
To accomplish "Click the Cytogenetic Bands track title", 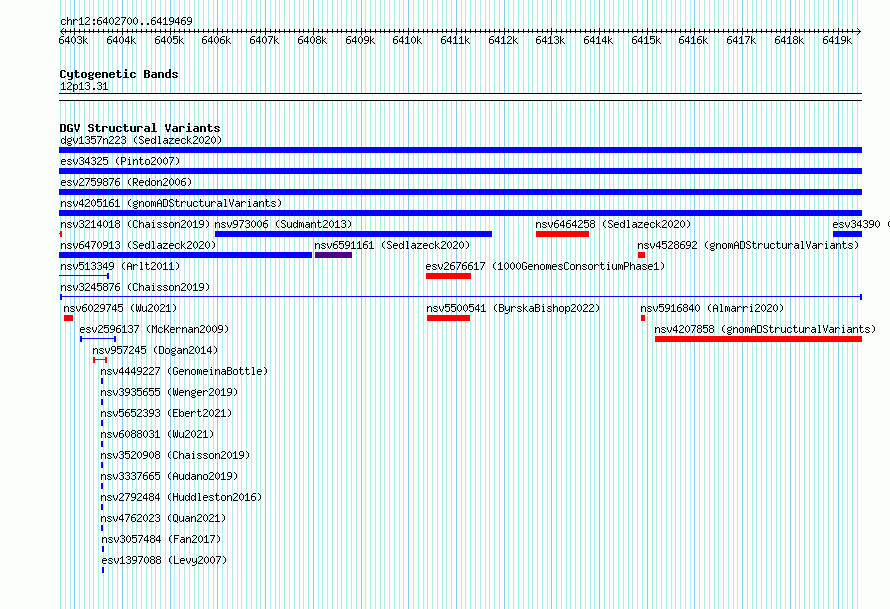I will (119, 74).
